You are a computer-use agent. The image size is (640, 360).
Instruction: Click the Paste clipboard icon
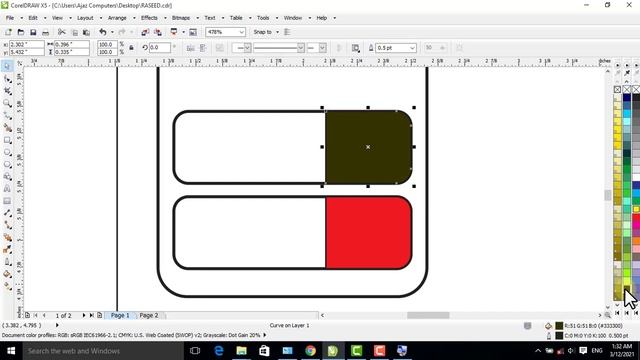[86, 32]
